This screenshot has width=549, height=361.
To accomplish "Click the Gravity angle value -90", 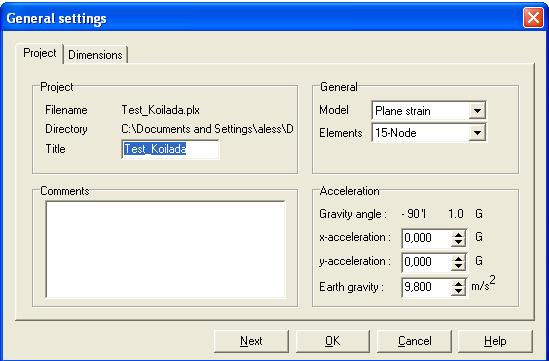I will pyautogui.click(x=414, y=214).
